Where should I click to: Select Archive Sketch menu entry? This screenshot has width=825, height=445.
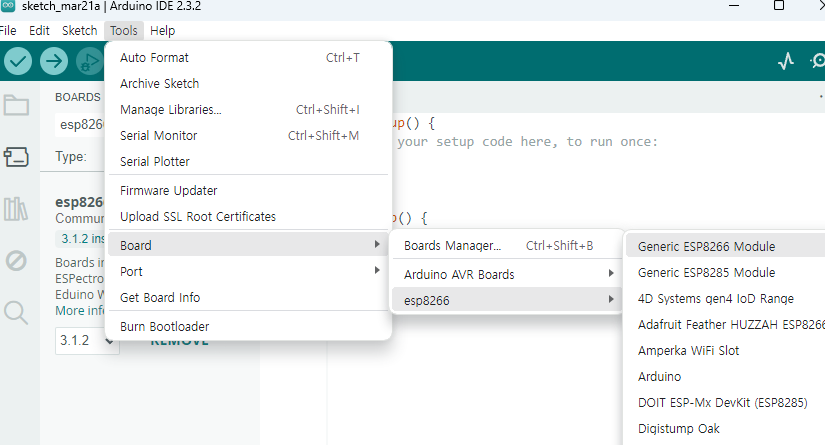click(248, 84)
